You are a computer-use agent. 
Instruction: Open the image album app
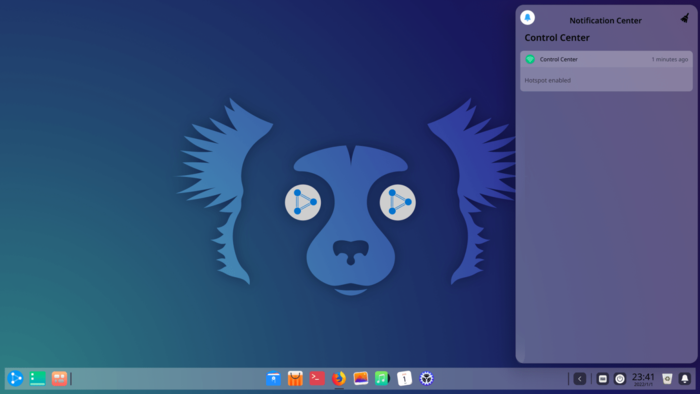361,378
